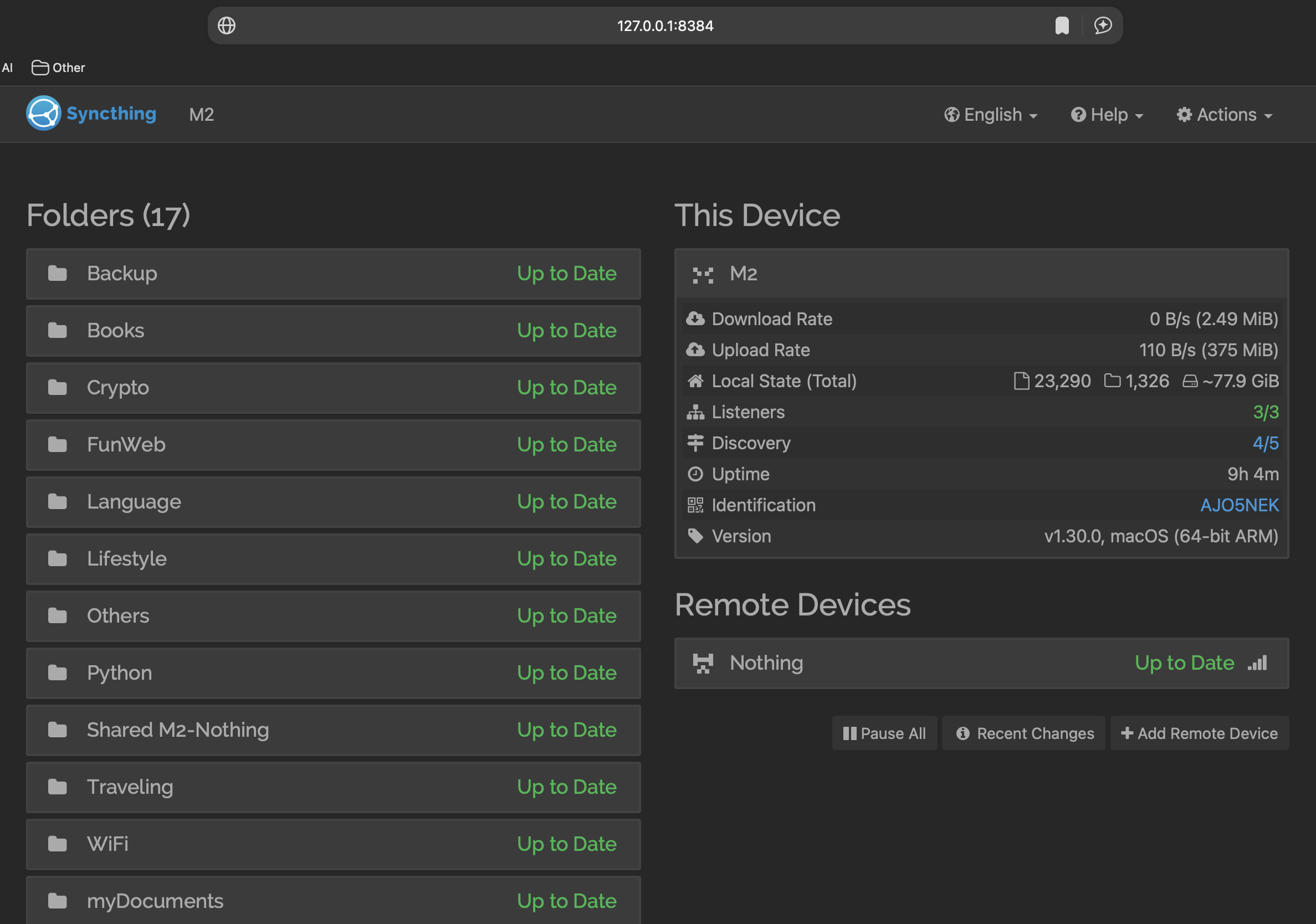Image resolution: width=1316 pixels, height=924 pixels.
Task: Open the Actions dropdown menu
Action: pos(1224,115)
